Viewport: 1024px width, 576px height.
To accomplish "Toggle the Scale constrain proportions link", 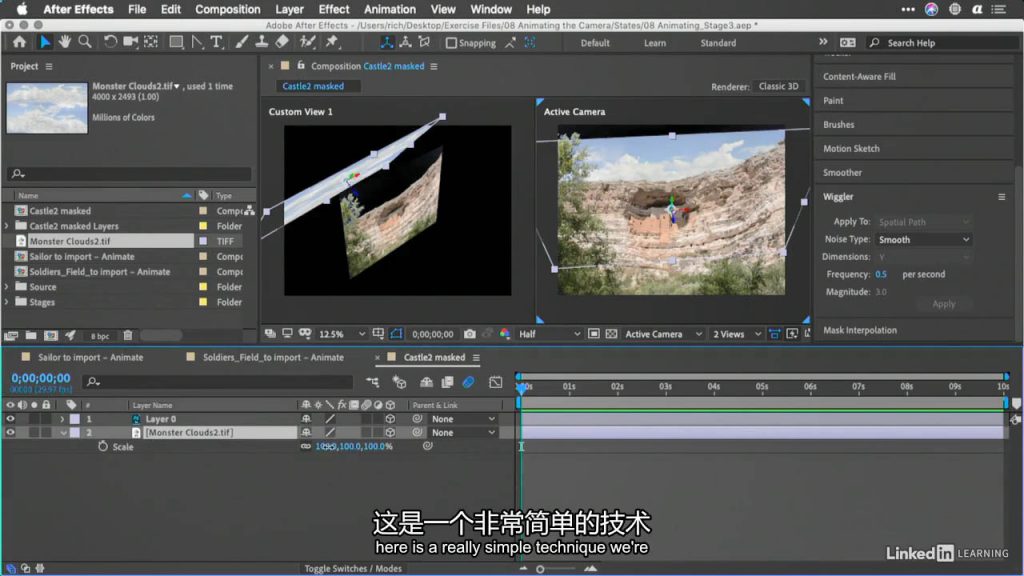I will pyautogui.click(x=306, y=447).
